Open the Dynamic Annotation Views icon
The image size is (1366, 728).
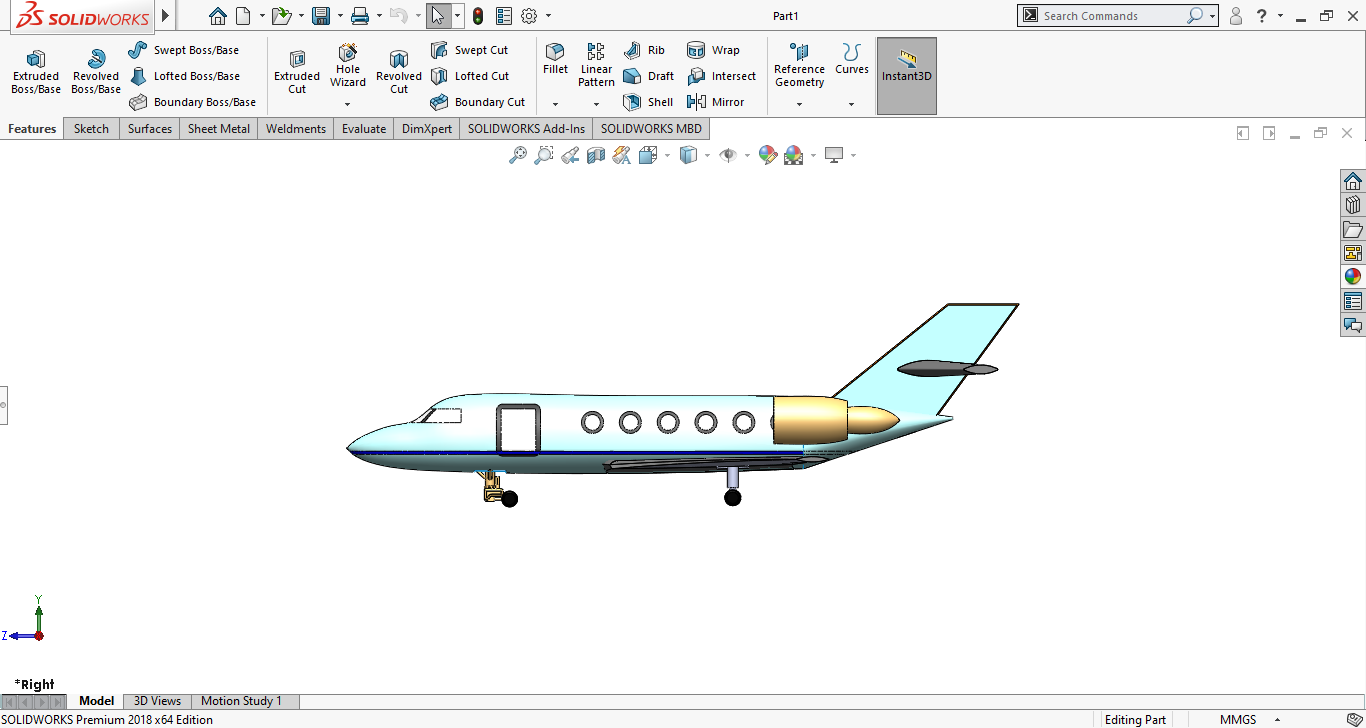point(622,155)
